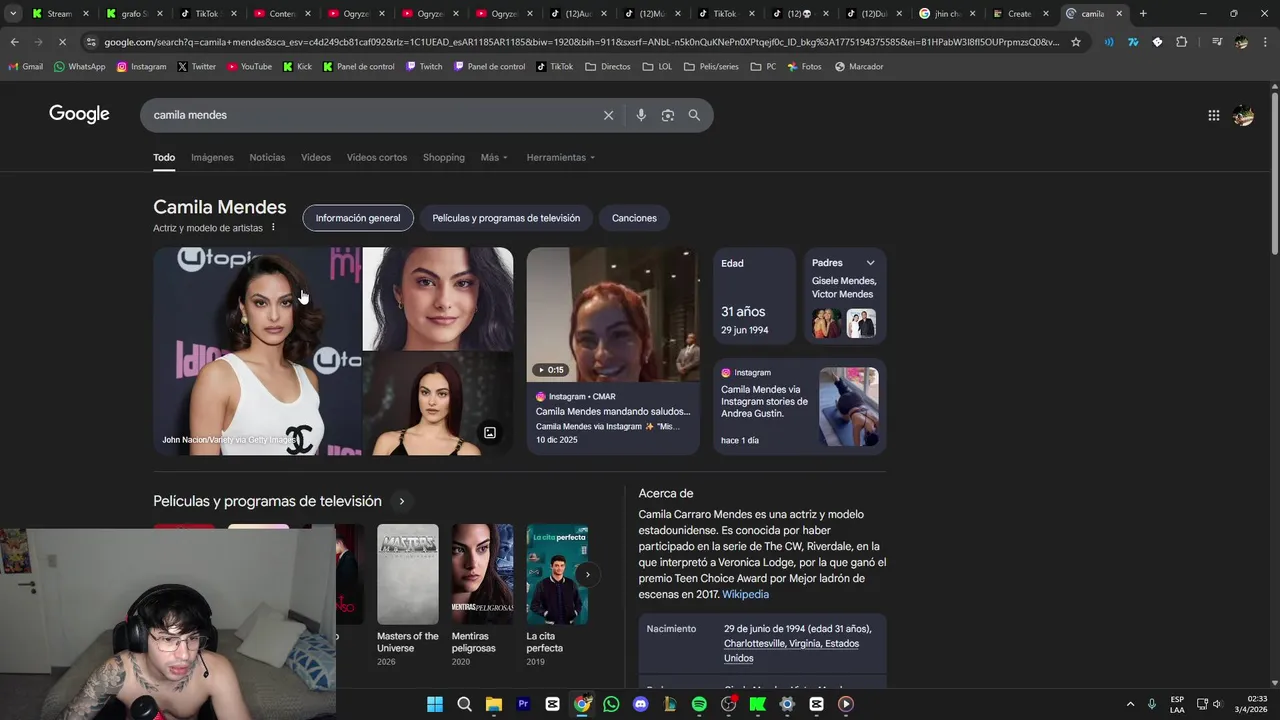Open the Pelis/series bookmarks folder
Screen dimensions: 1280x720
pyautogui.click(x=710, y=67)
